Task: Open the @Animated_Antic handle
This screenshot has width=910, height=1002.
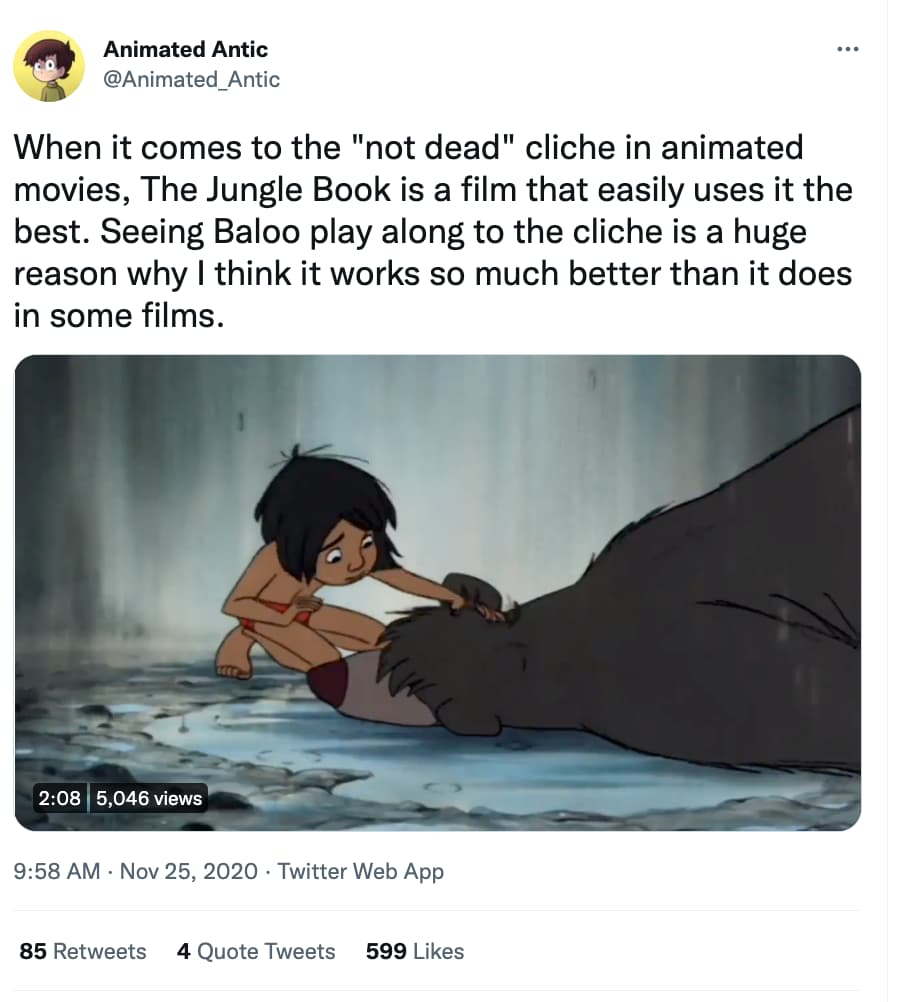Action: [190, 80]
